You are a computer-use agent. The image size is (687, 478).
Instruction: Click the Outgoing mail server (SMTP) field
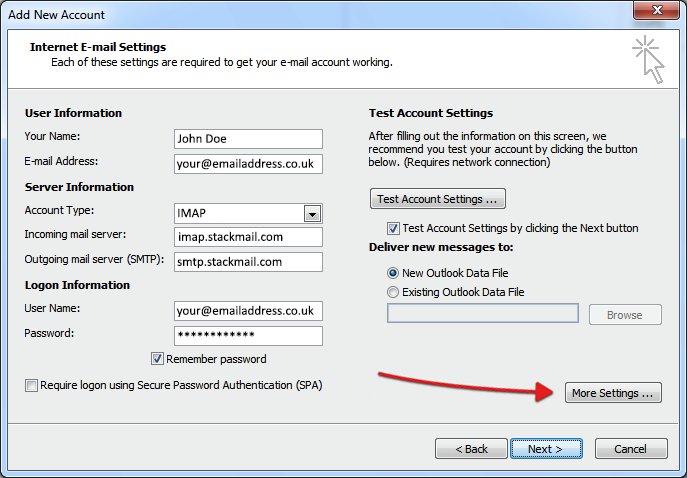(248, 262)
